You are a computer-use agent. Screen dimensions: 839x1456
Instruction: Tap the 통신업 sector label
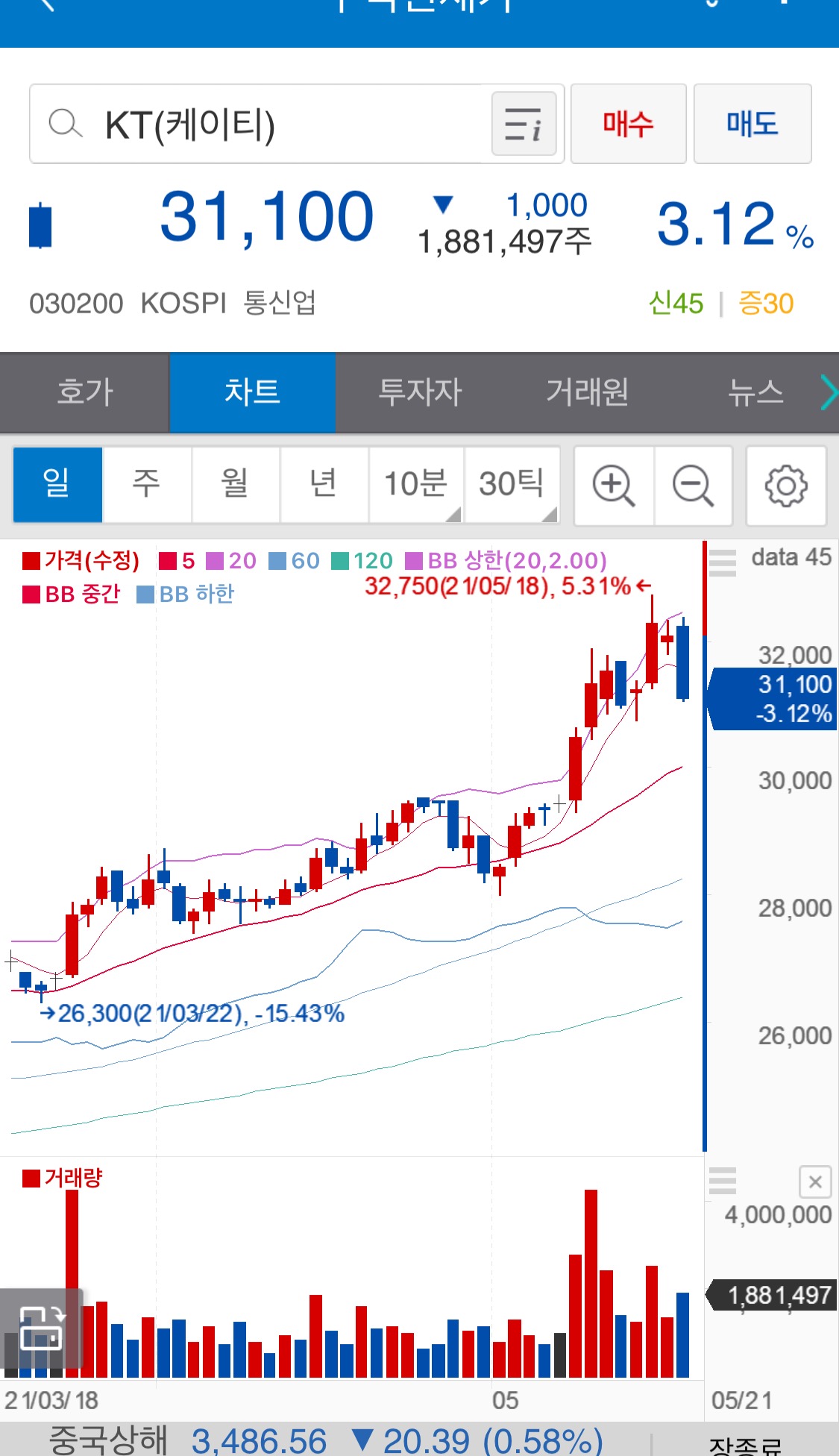280,303
